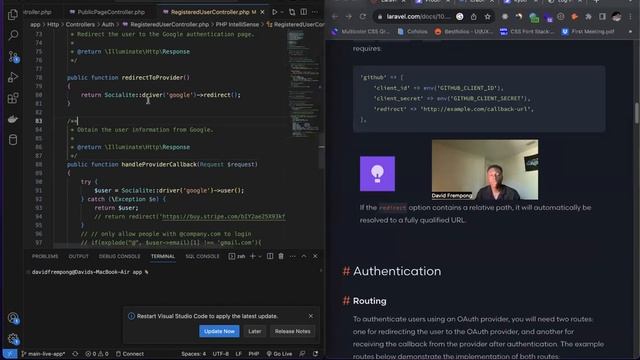Split the editor to the right
Viewport: 640px width, 360px height.
(x=304, y=12)
